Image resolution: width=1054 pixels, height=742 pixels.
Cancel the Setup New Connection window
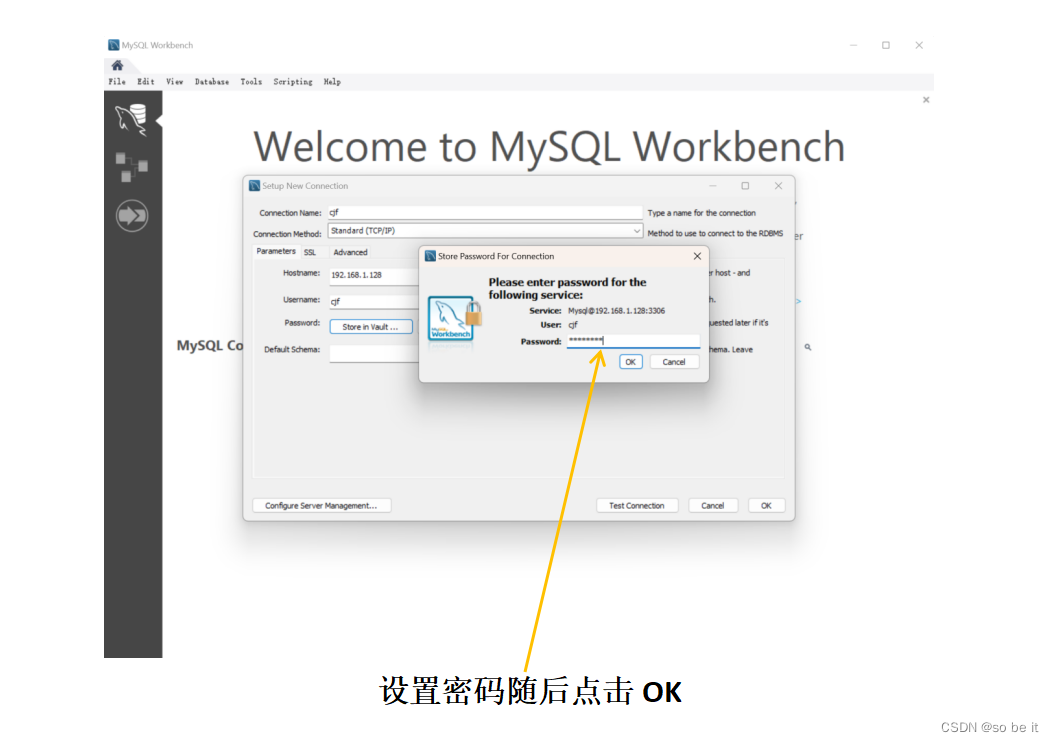(x=713, y=505)
